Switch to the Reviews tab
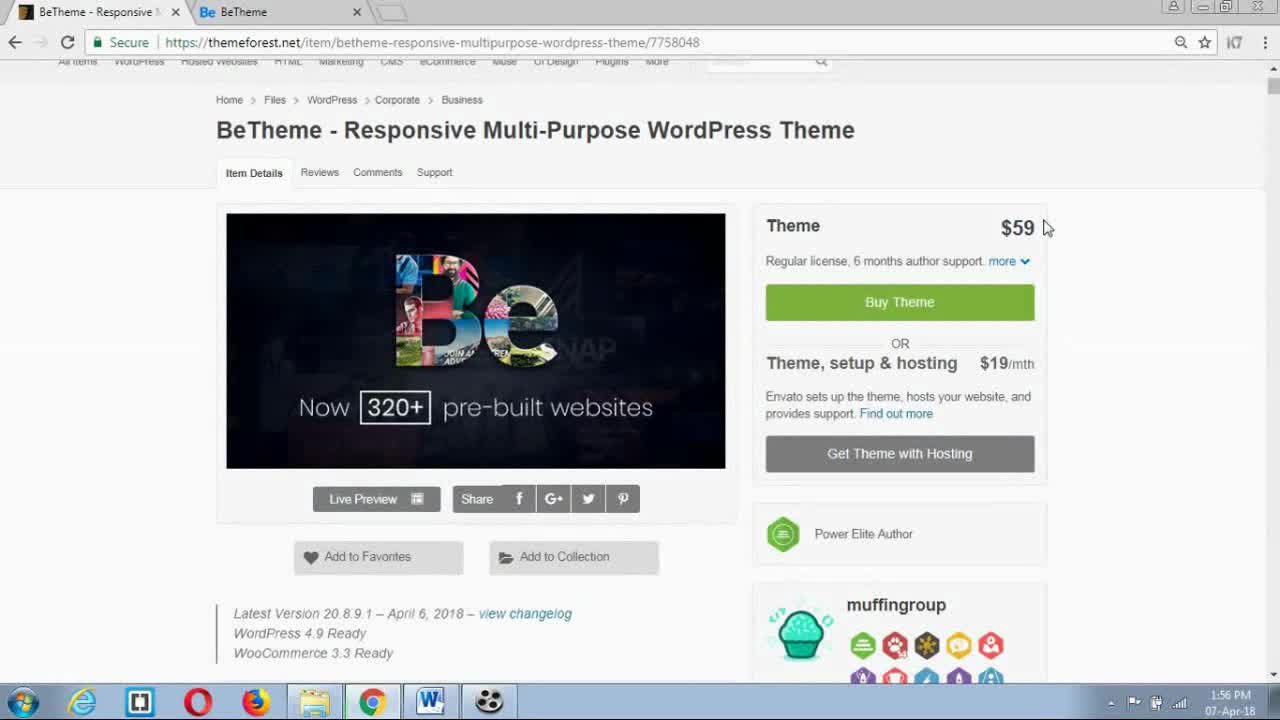Image resolution: width=1280 pixels, height=720 pixels. coord(320,172)
